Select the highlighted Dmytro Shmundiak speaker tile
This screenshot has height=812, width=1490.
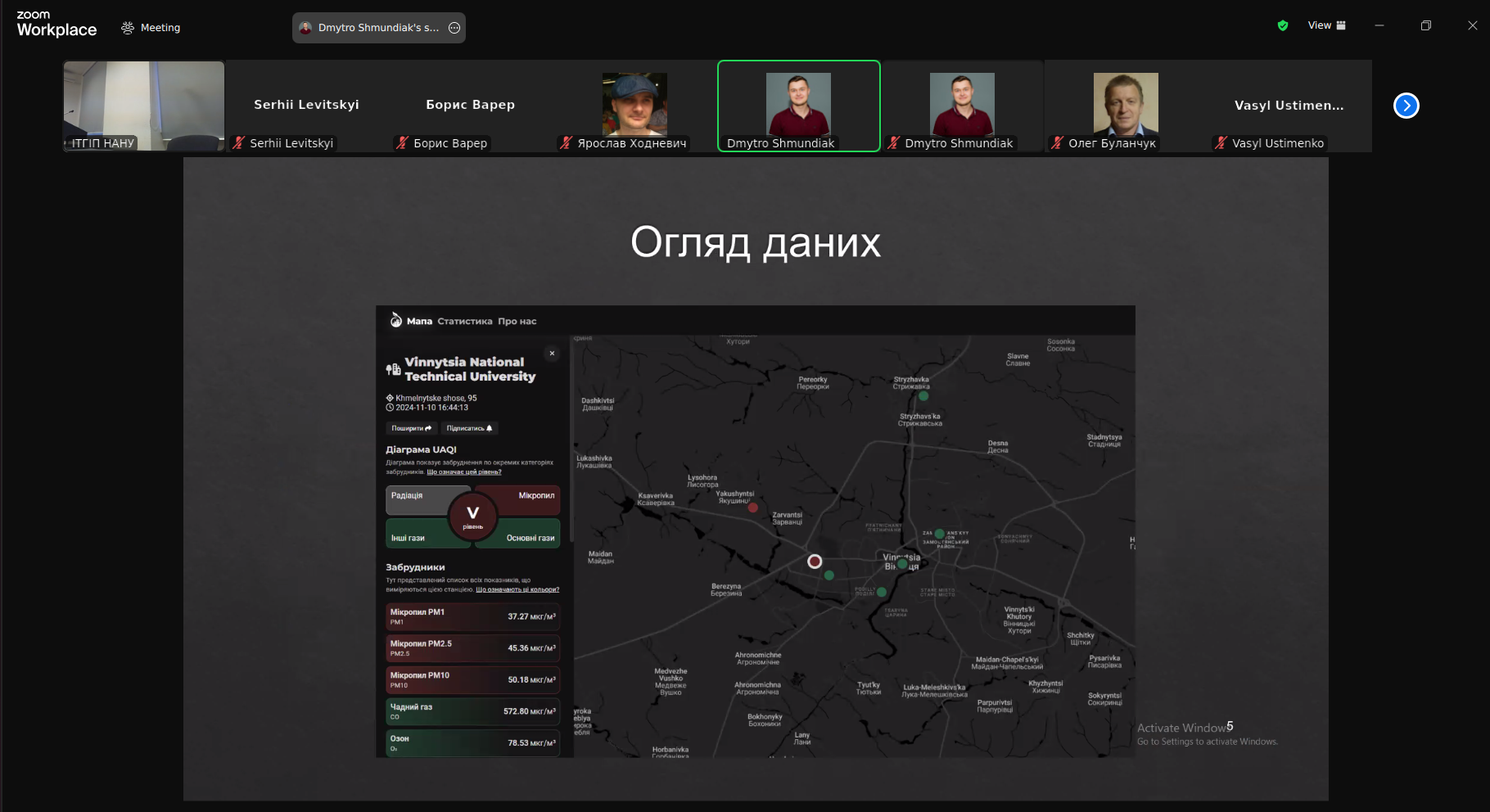[x=798, y=106]
